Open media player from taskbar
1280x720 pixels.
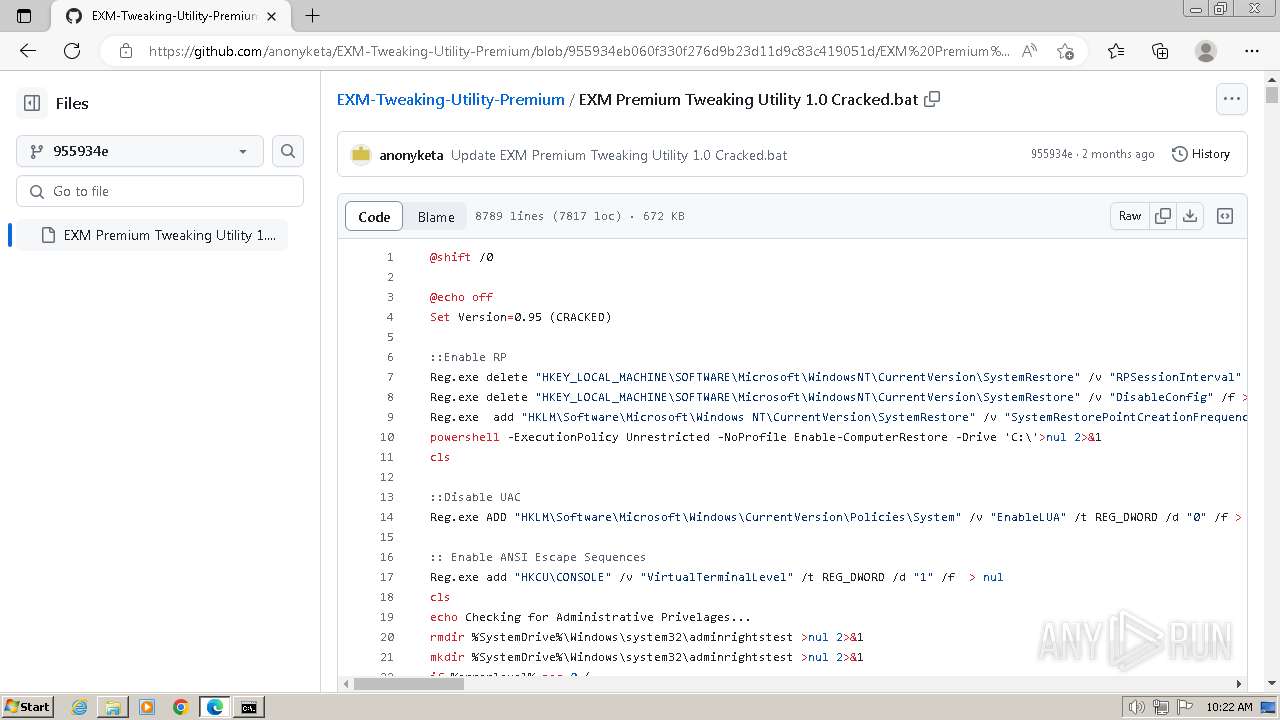[x=147, y=707]
